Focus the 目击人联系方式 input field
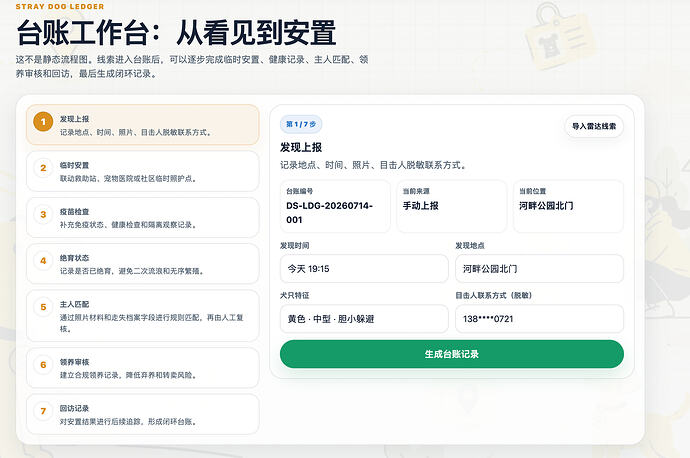Viewport: 690px width, 458px height. tap(540, 319)
